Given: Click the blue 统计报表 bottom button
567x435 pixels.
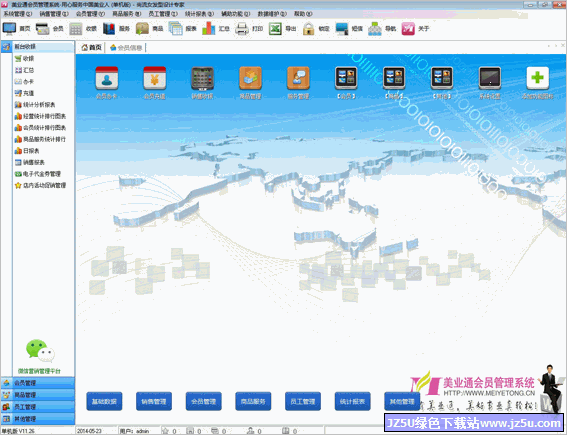Looking at the screenshot, I should point(353,401).
